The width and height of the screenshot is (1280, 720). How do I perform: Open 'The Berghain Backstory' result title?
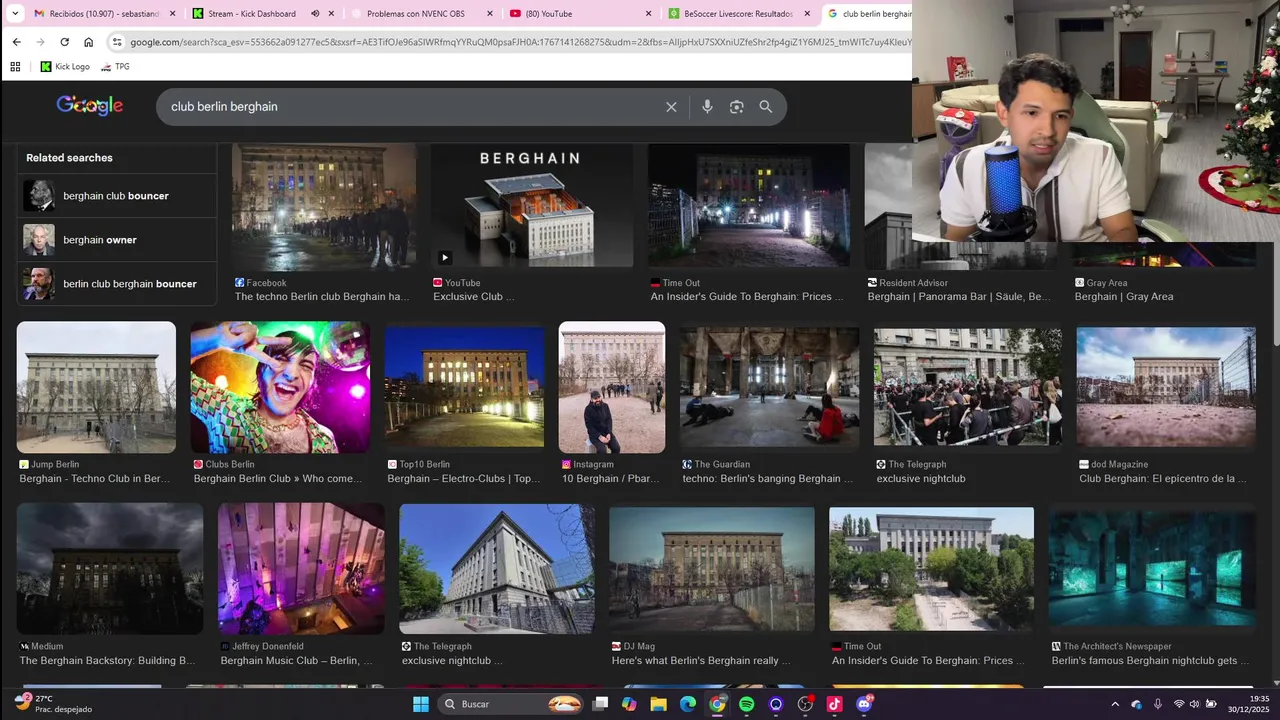[x=107, y=661]
